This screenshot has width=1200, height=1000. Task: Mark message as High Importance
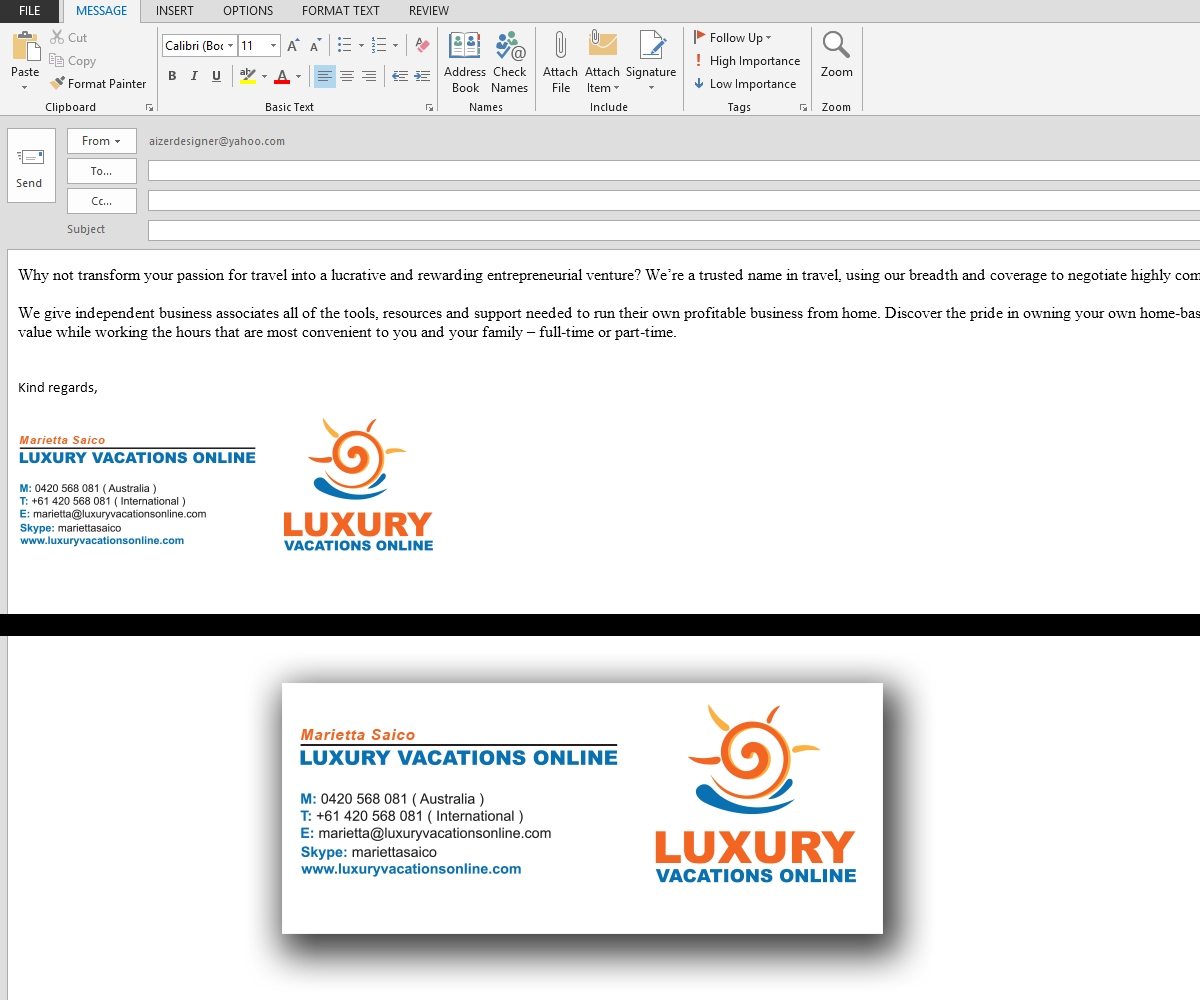coord(746,61)
